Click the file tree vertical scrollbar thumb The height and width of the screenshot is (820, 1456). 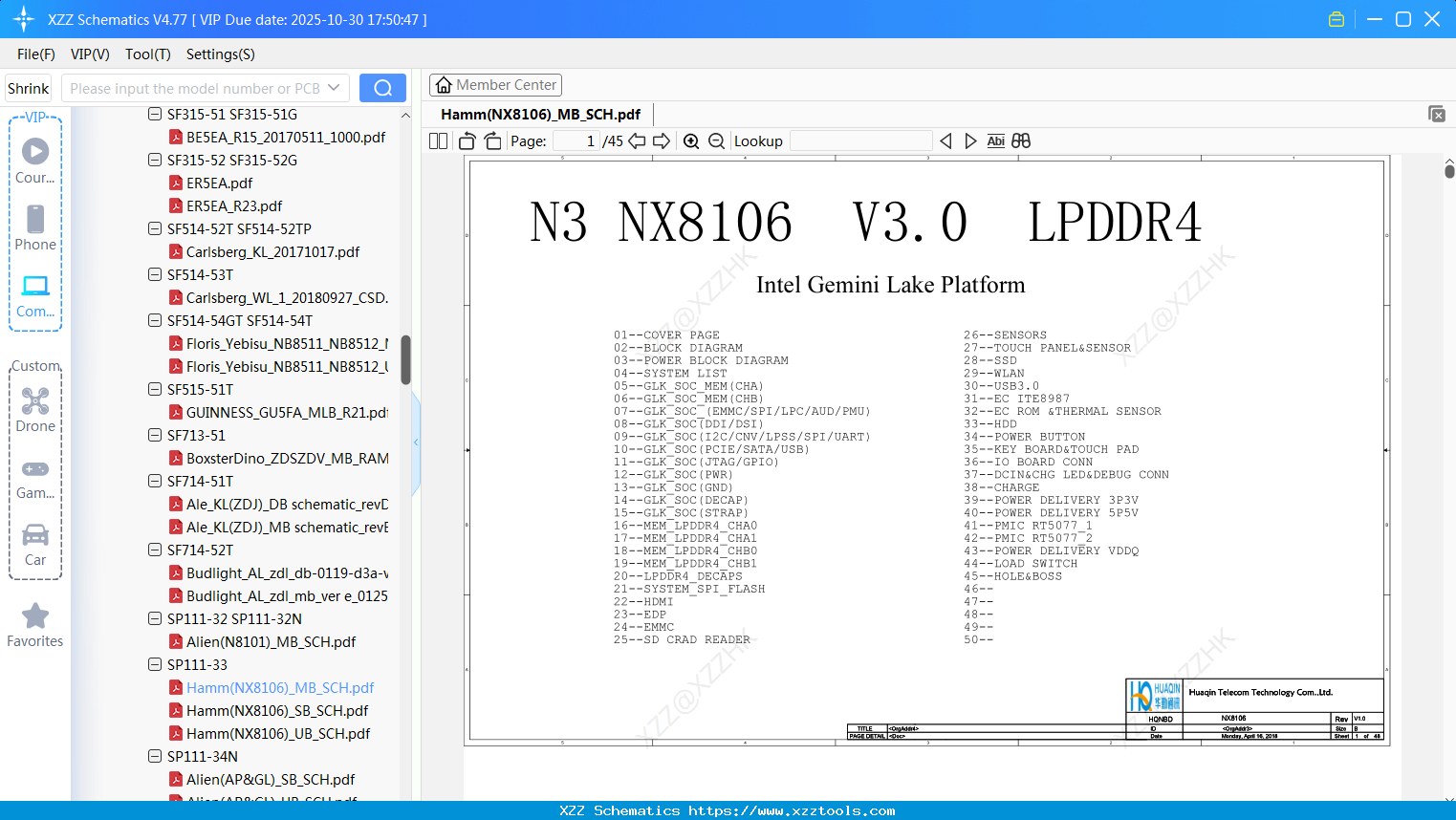point(405,359)
